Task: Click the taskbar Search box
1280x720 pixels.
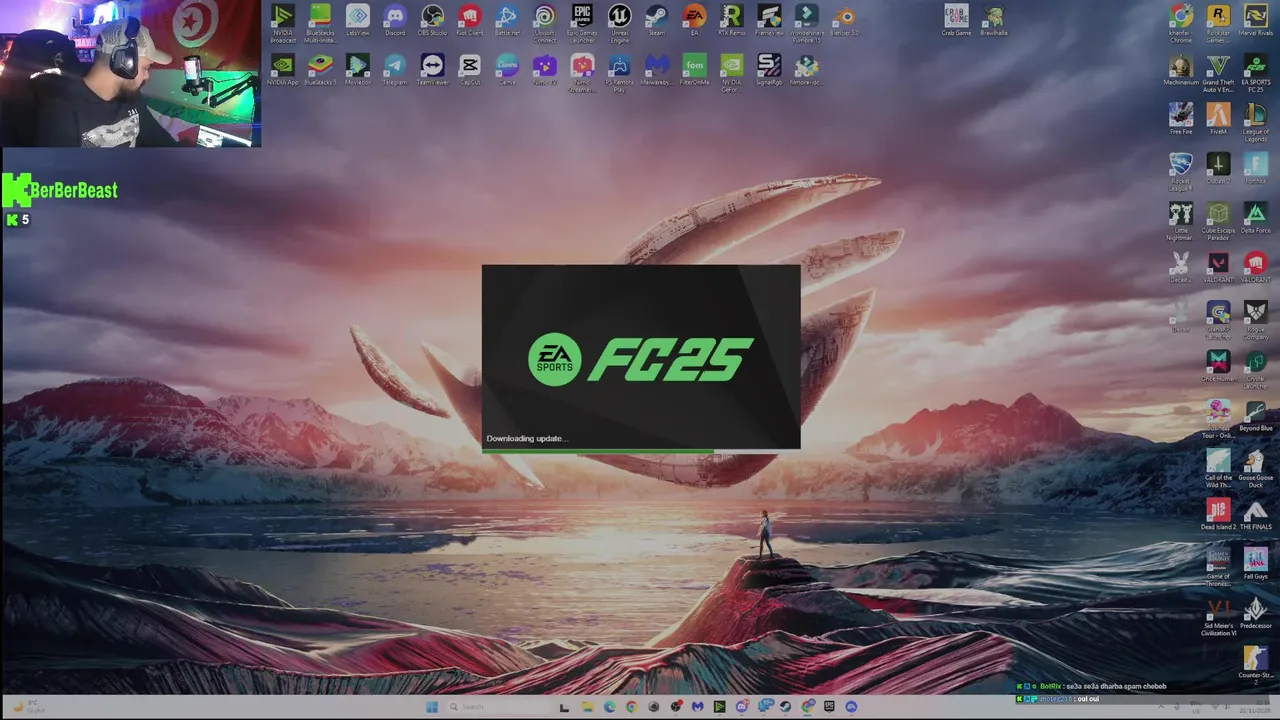Action: (497, 706)
